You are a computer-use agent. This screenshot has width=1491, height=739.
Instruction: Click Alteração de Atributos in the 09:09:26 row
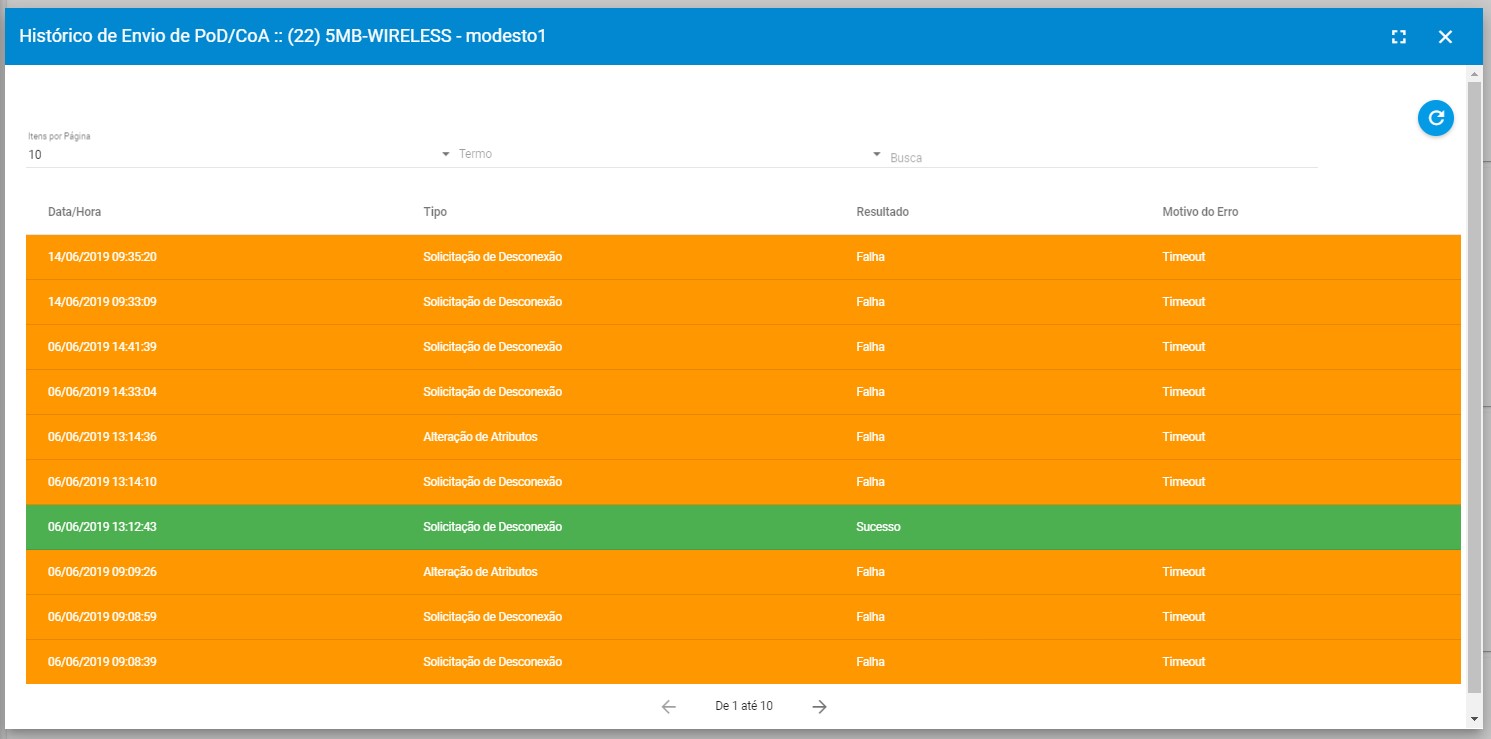coord(480,572)
